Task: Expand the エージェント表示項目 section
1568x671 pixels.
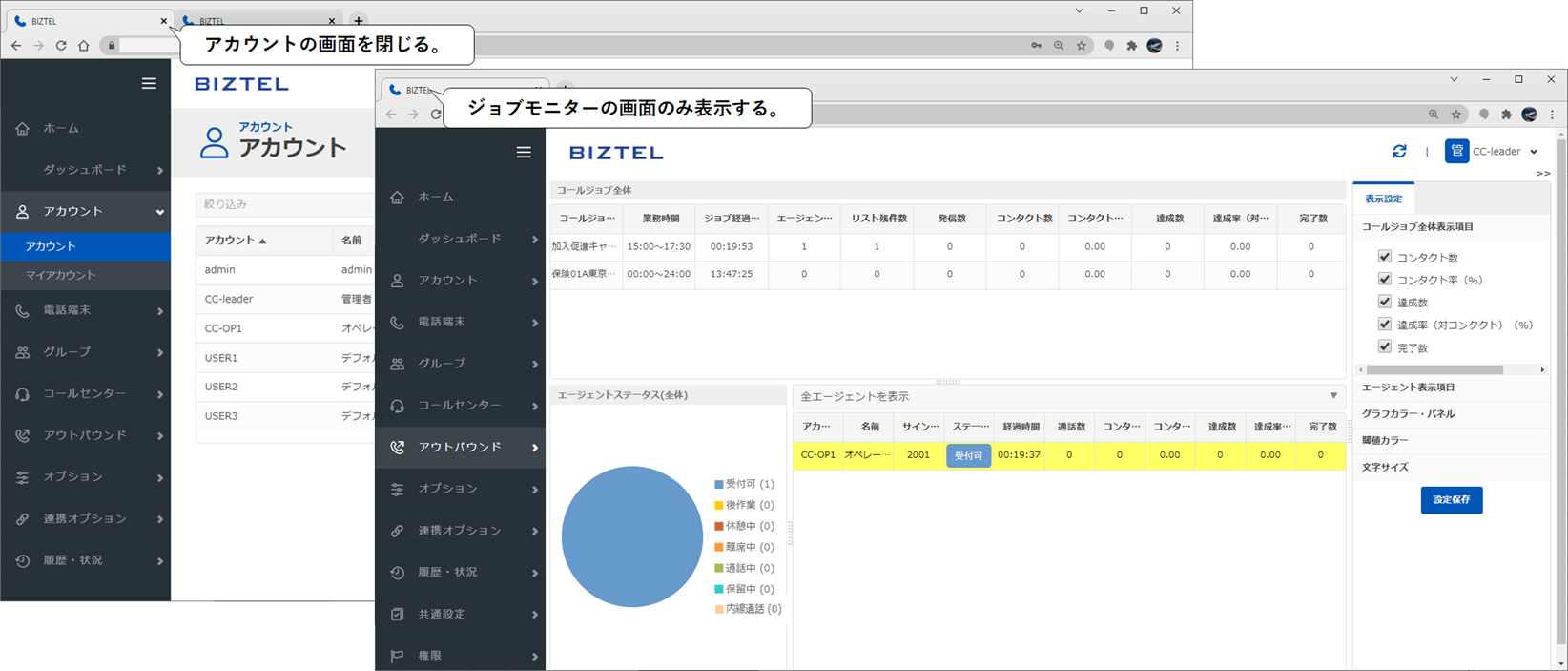Action: point(1409,388)
